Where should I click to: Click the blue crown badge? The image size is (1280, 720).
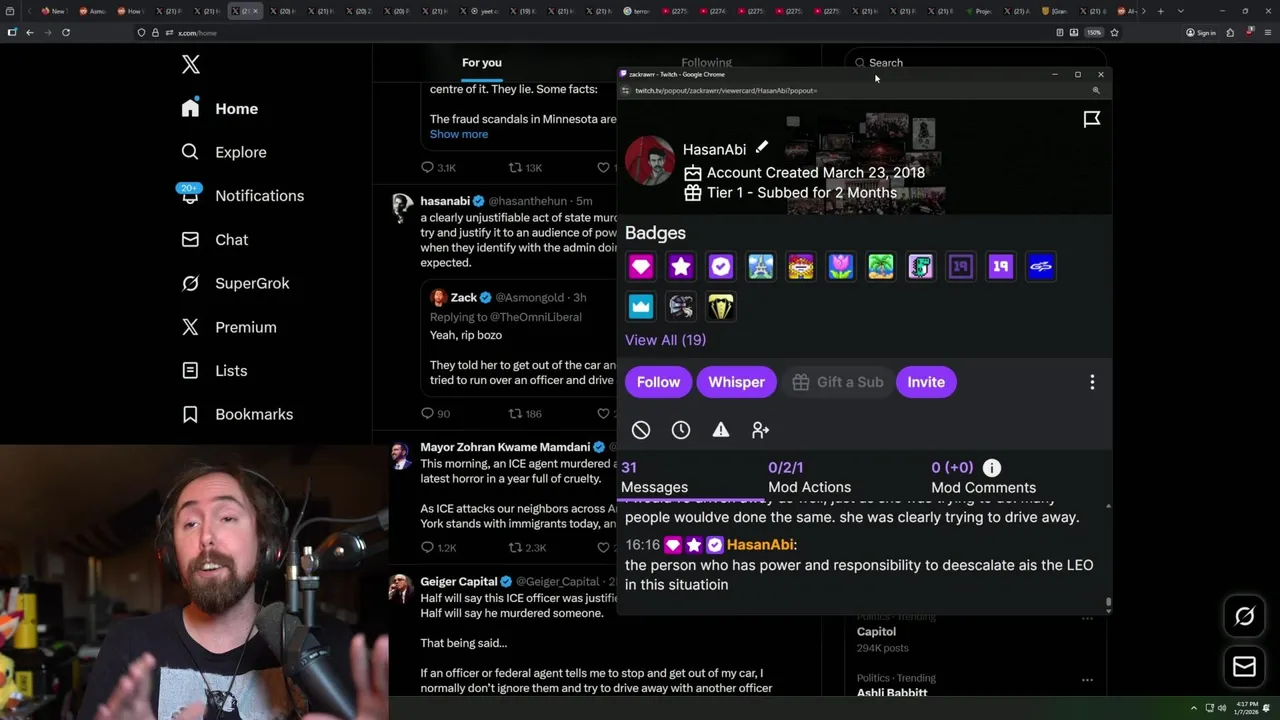(x=641, y=307)
